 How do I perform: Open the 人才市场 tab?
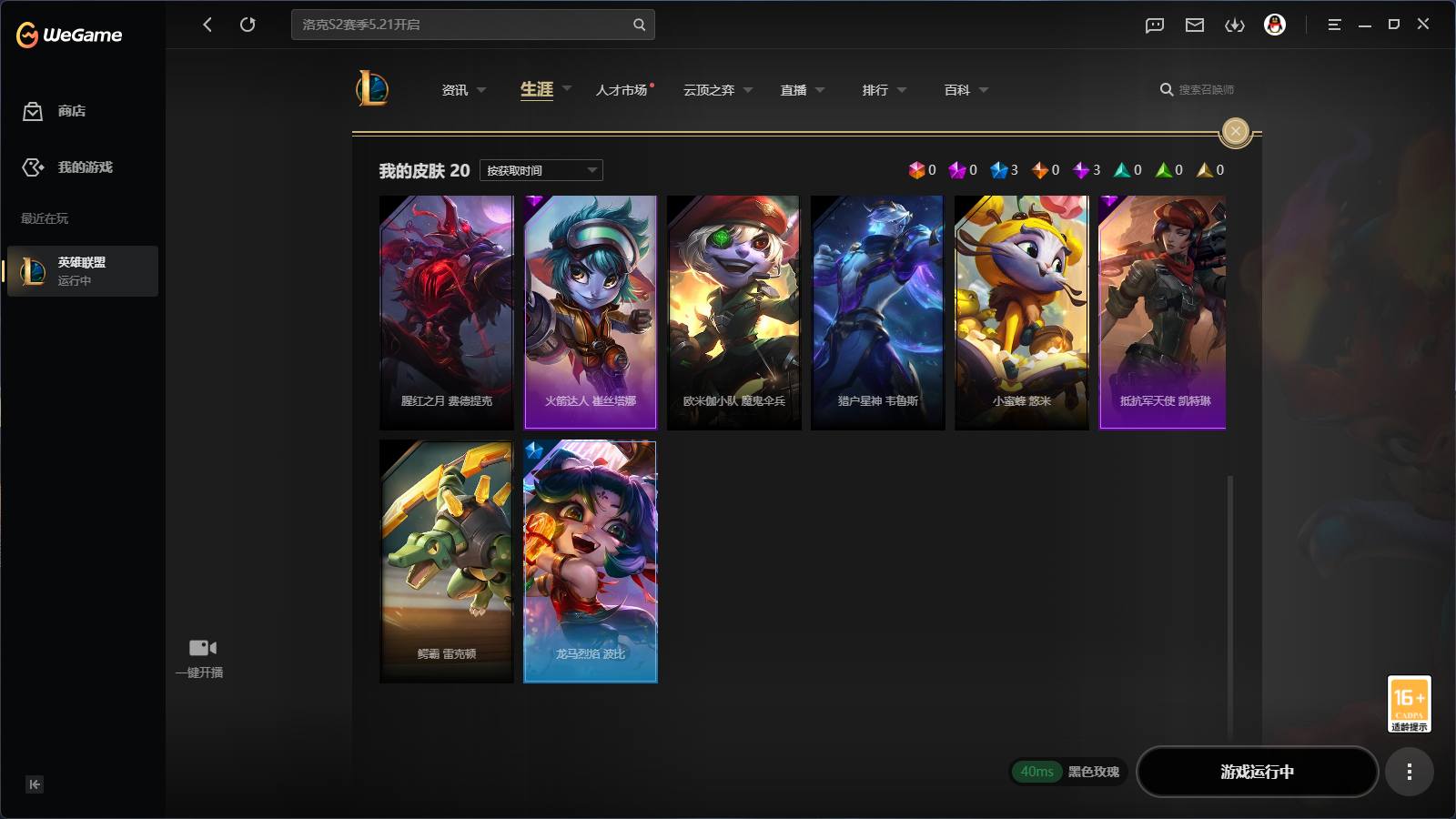click(x=622, y=90)
